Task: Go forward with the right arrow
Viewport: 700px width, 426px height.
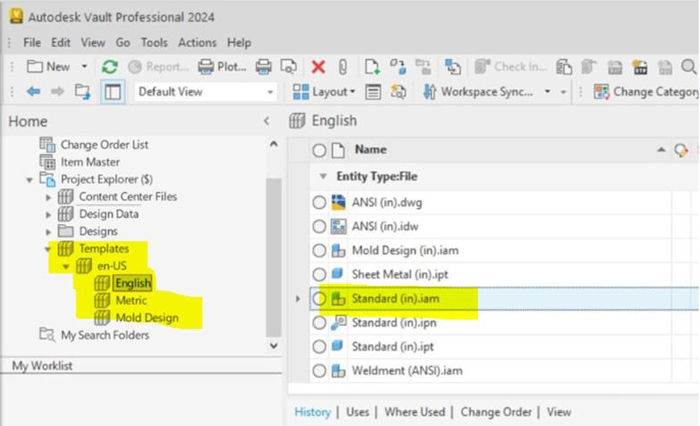Action: [x=58, y=92]
